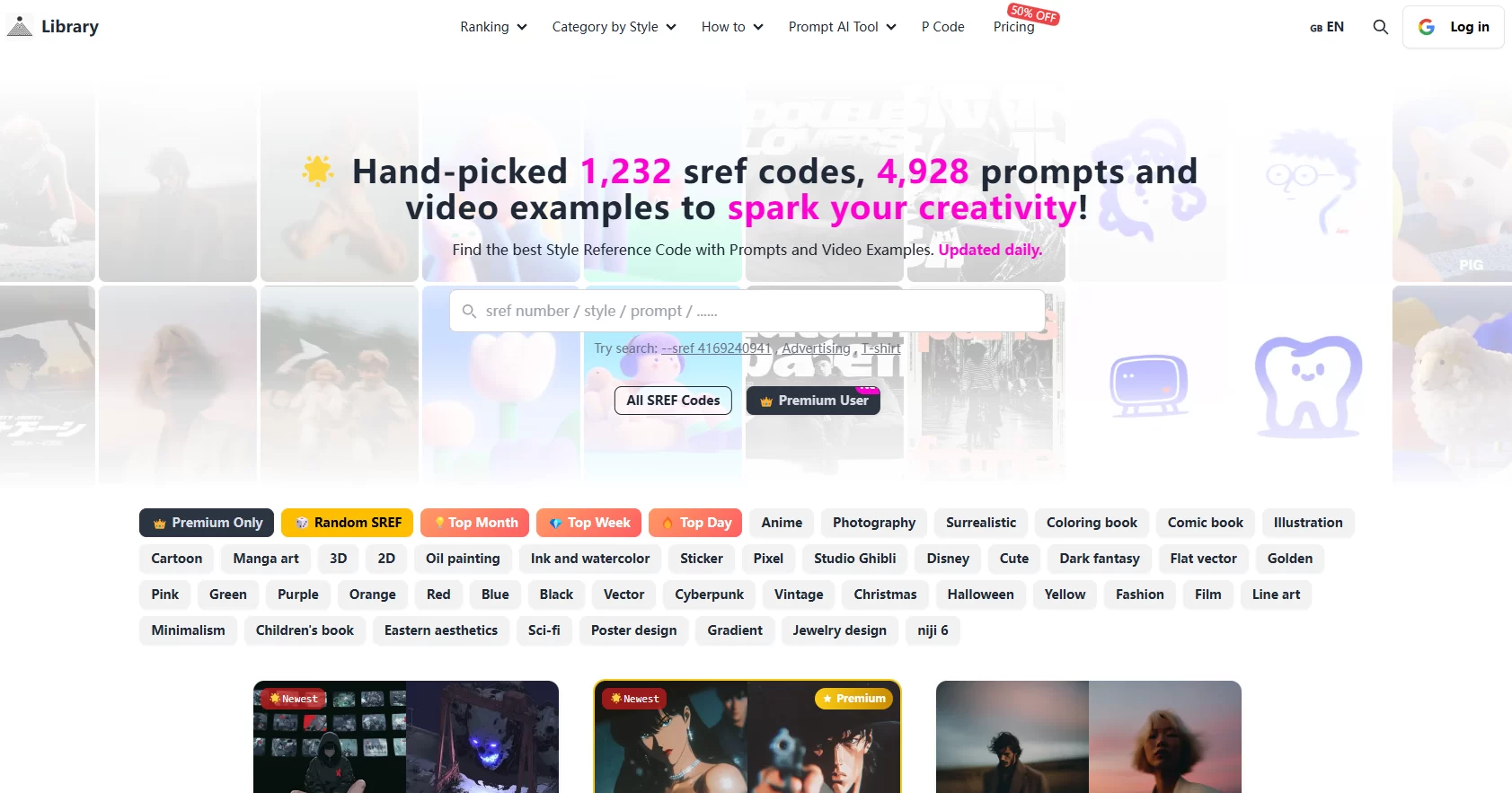Click the All SREF Codes button

[x=673, y=401]
